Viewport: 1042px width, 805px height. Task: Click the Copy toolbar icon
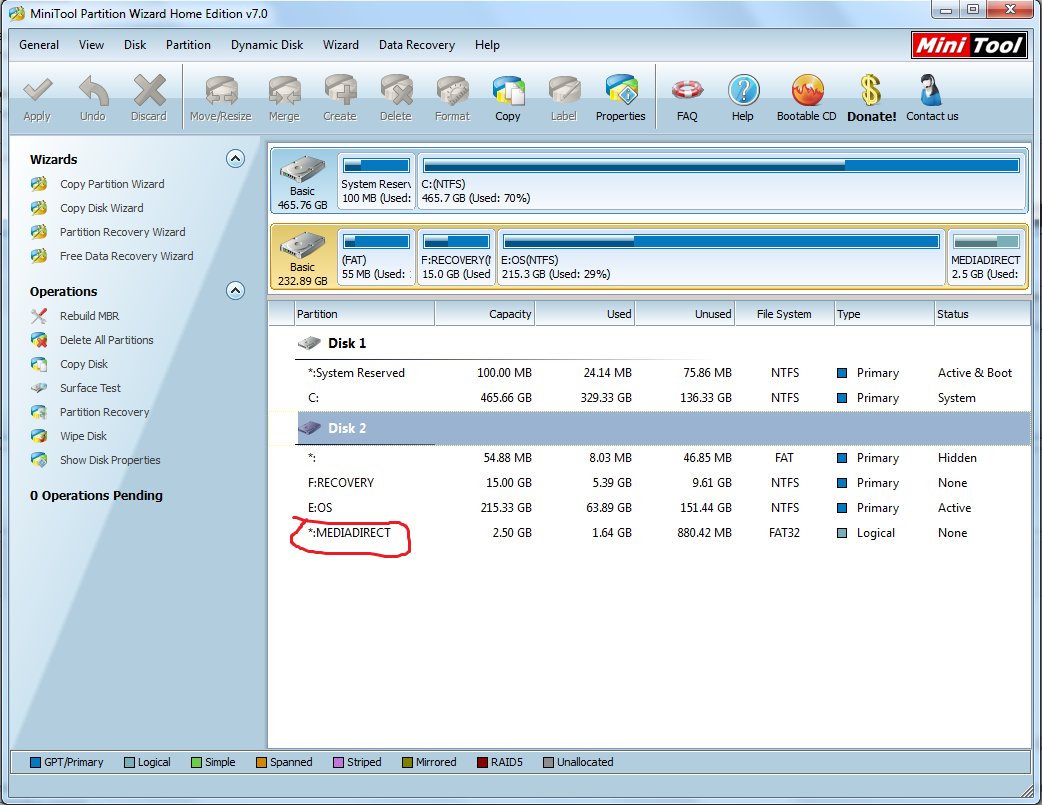[508, 98]
